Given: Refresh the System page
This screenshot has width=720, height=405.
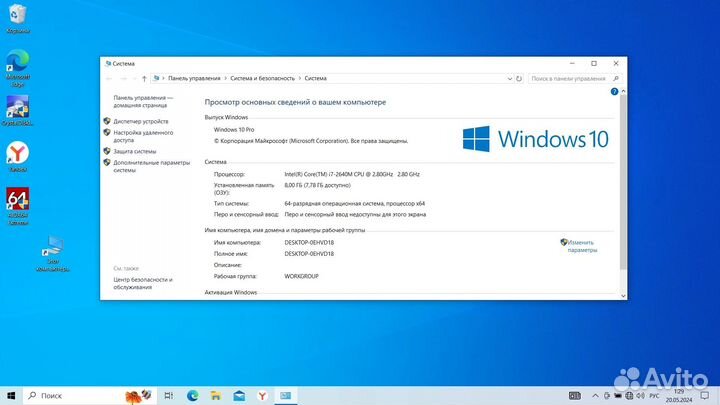Looking at the screenshot, I should [x=519, y=79].
